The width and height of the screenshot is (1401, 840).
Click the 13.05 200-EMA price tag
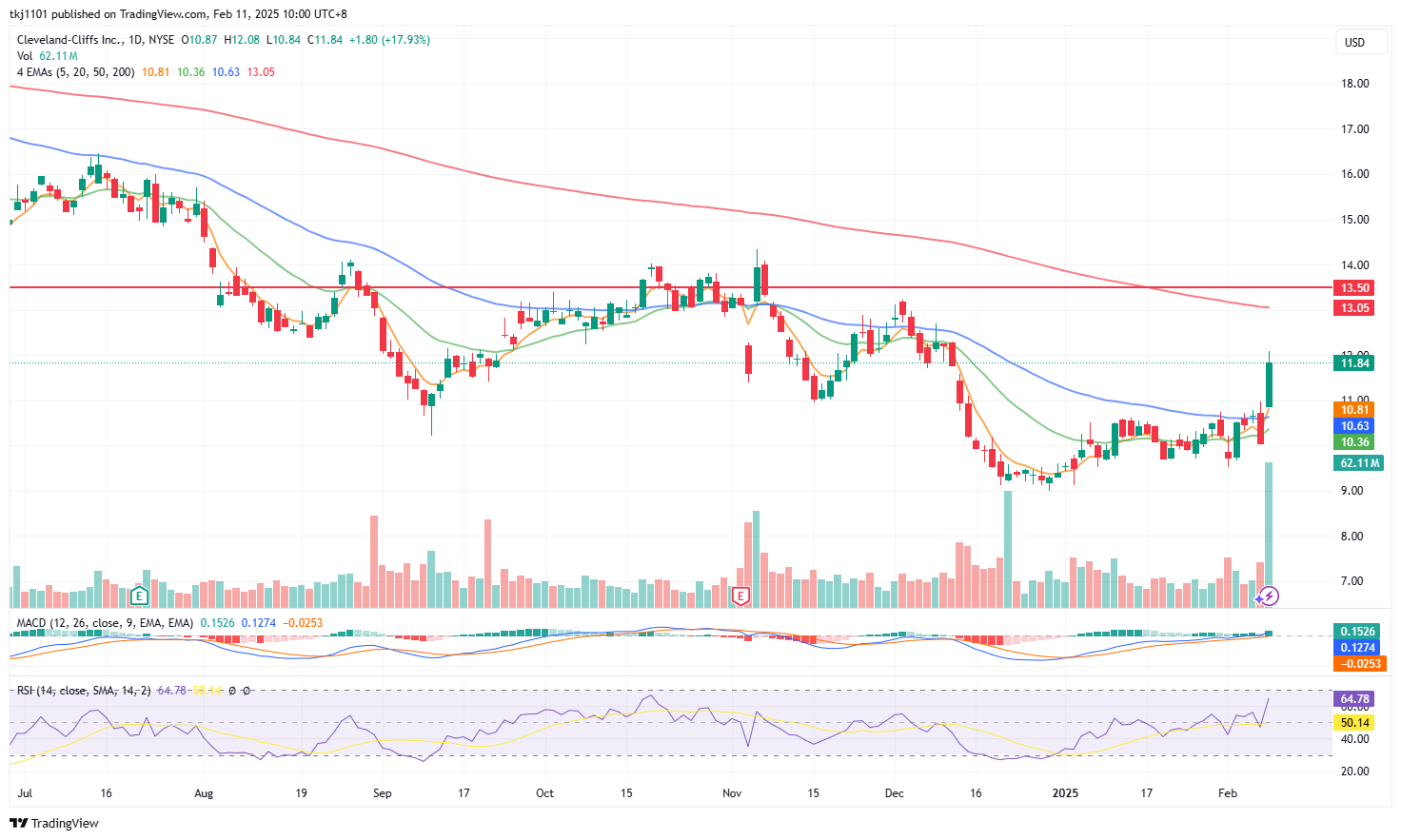pos(1355,308)
